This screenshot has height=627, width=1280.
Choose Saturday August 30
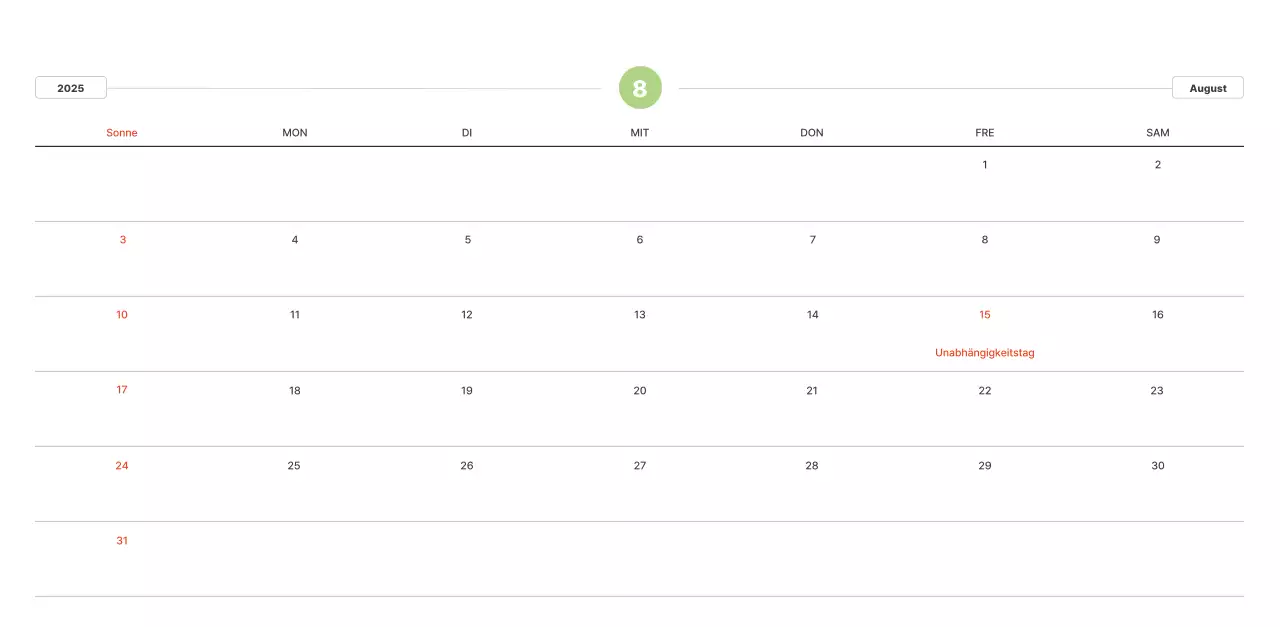click(1157, 466)
